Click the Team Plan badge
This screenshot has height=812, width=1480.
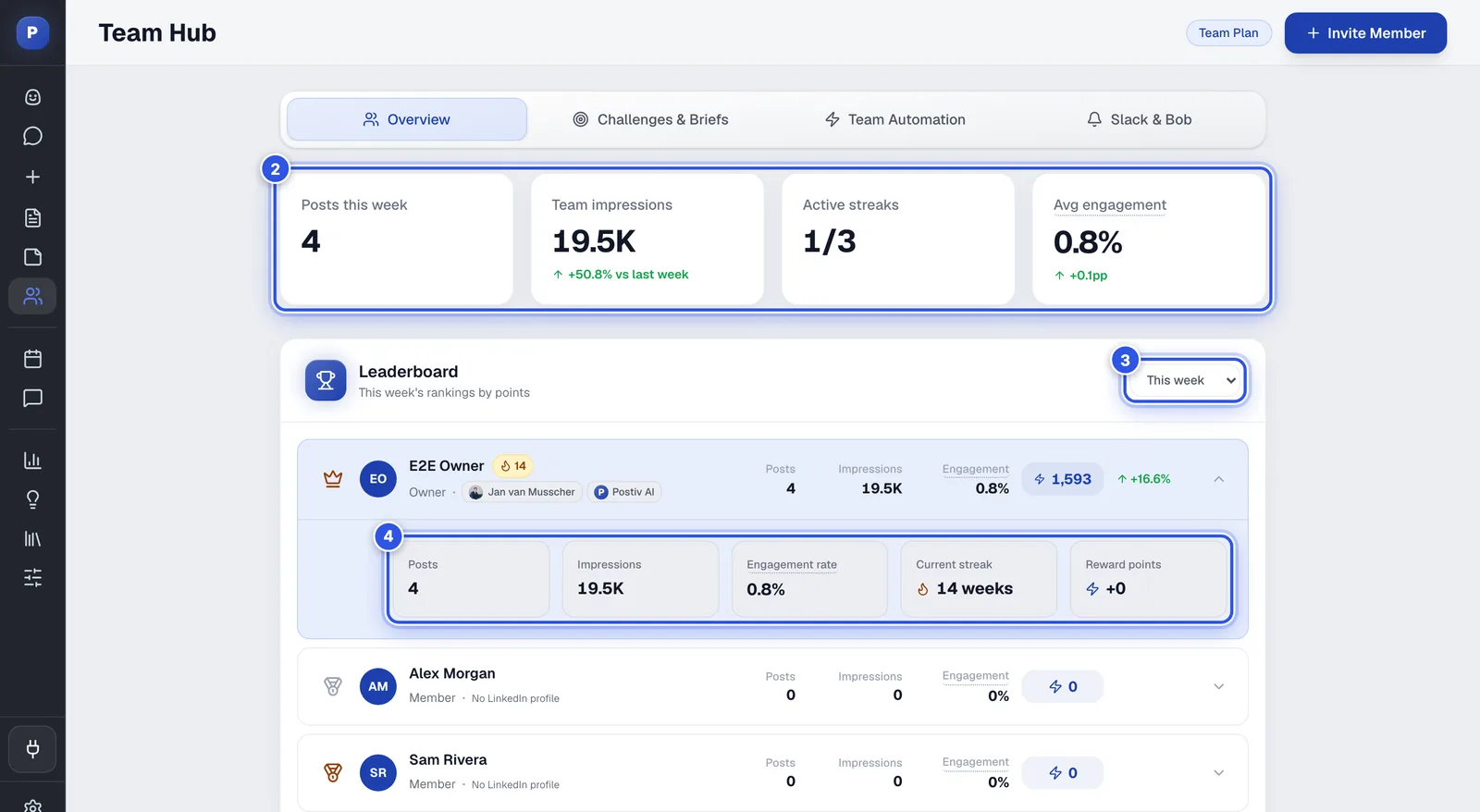1228,32
